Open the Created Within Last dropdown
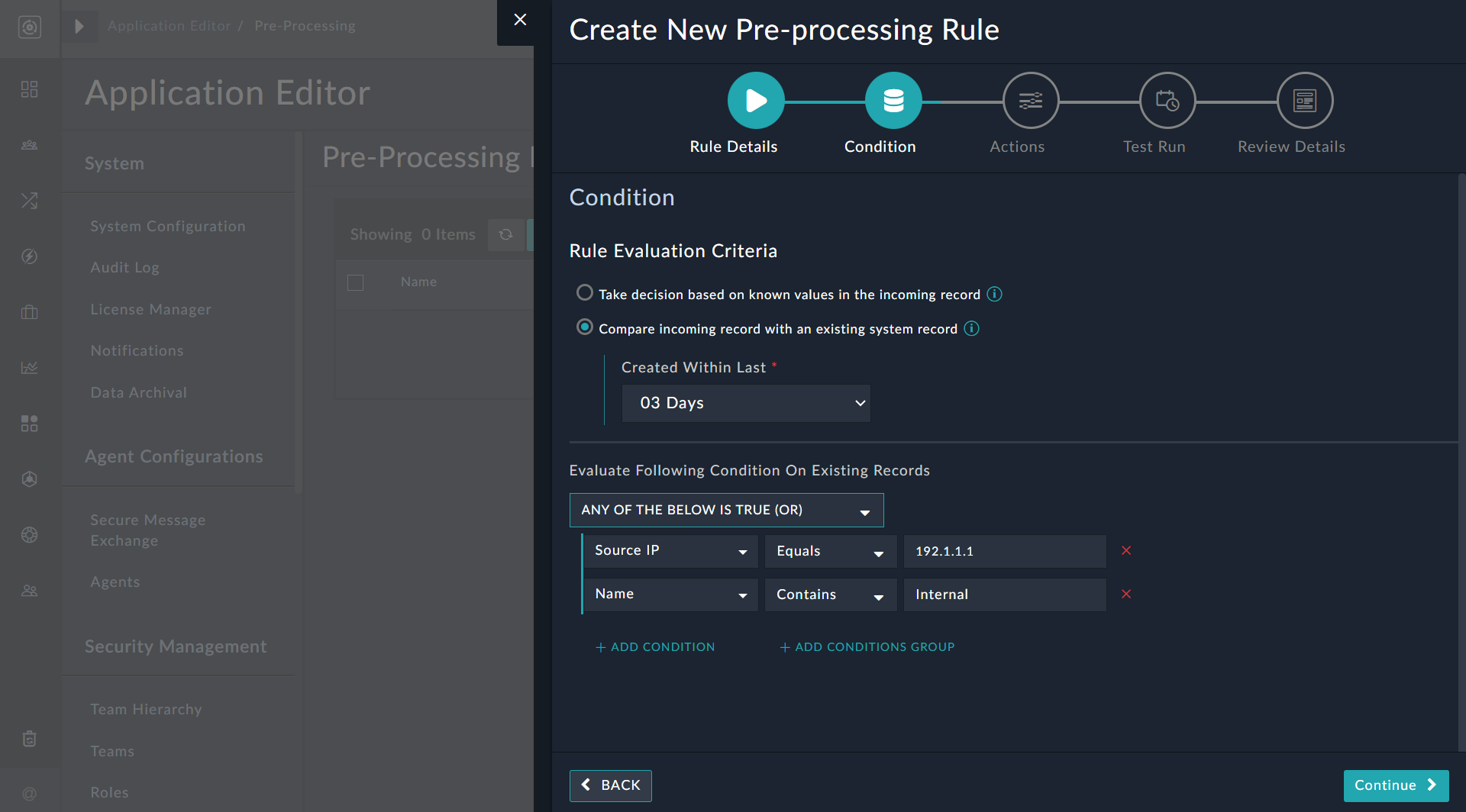Viewport: 1466px width, 812px height. (x=746, y=403)
